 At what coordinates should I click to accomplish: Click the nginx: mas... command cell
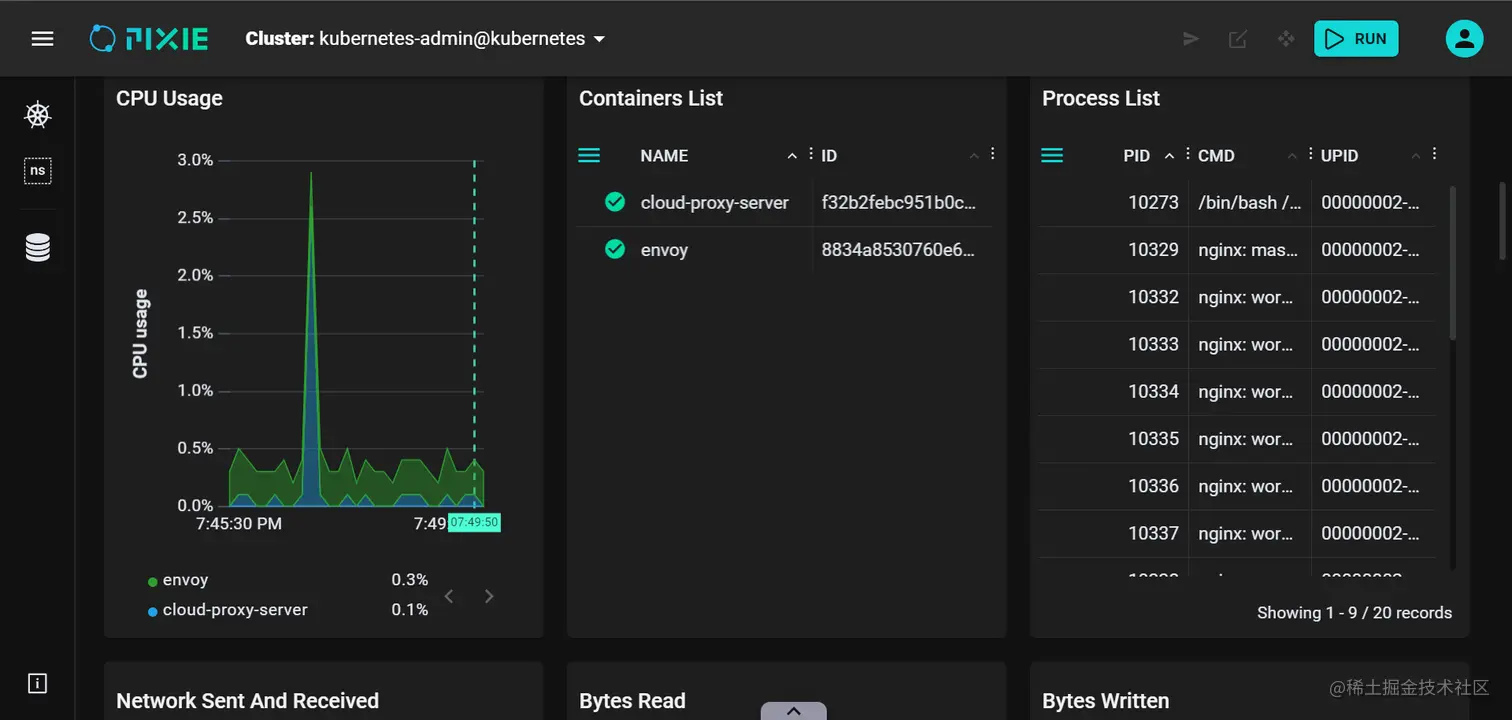click(1250, 250)
